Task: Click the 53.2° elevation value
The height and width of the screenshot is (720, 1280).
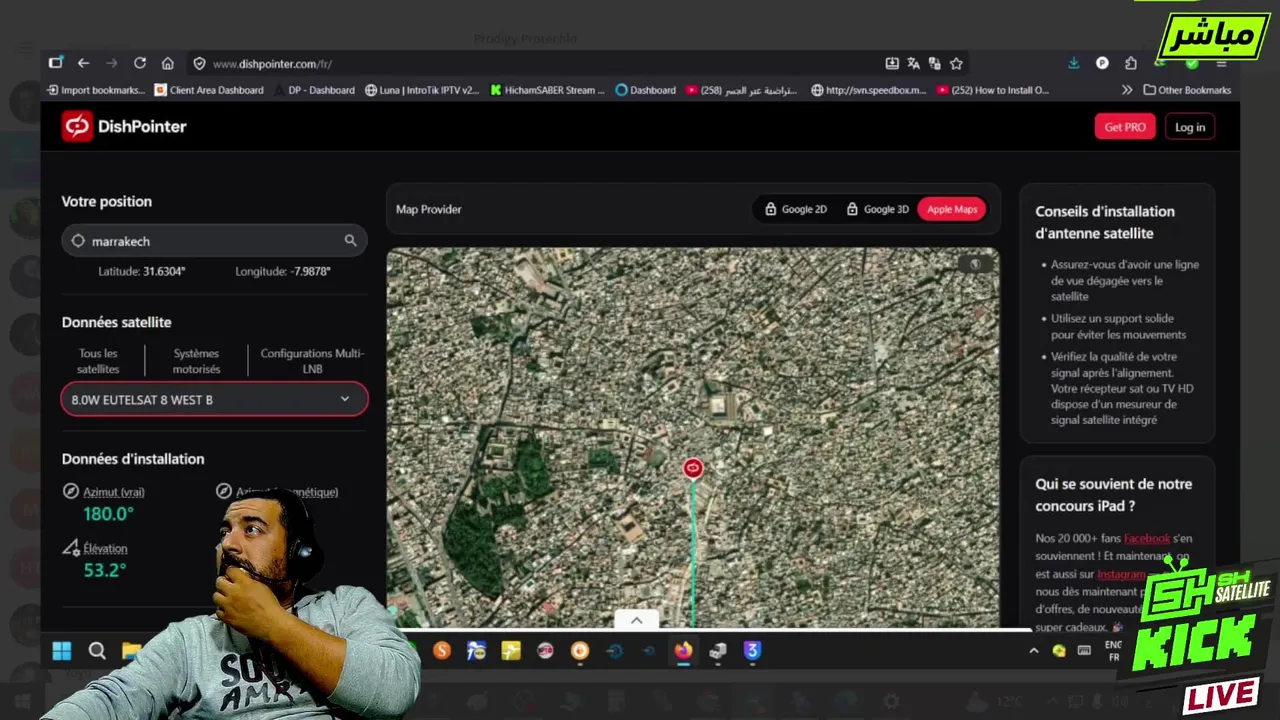Action: pos(105,570)
